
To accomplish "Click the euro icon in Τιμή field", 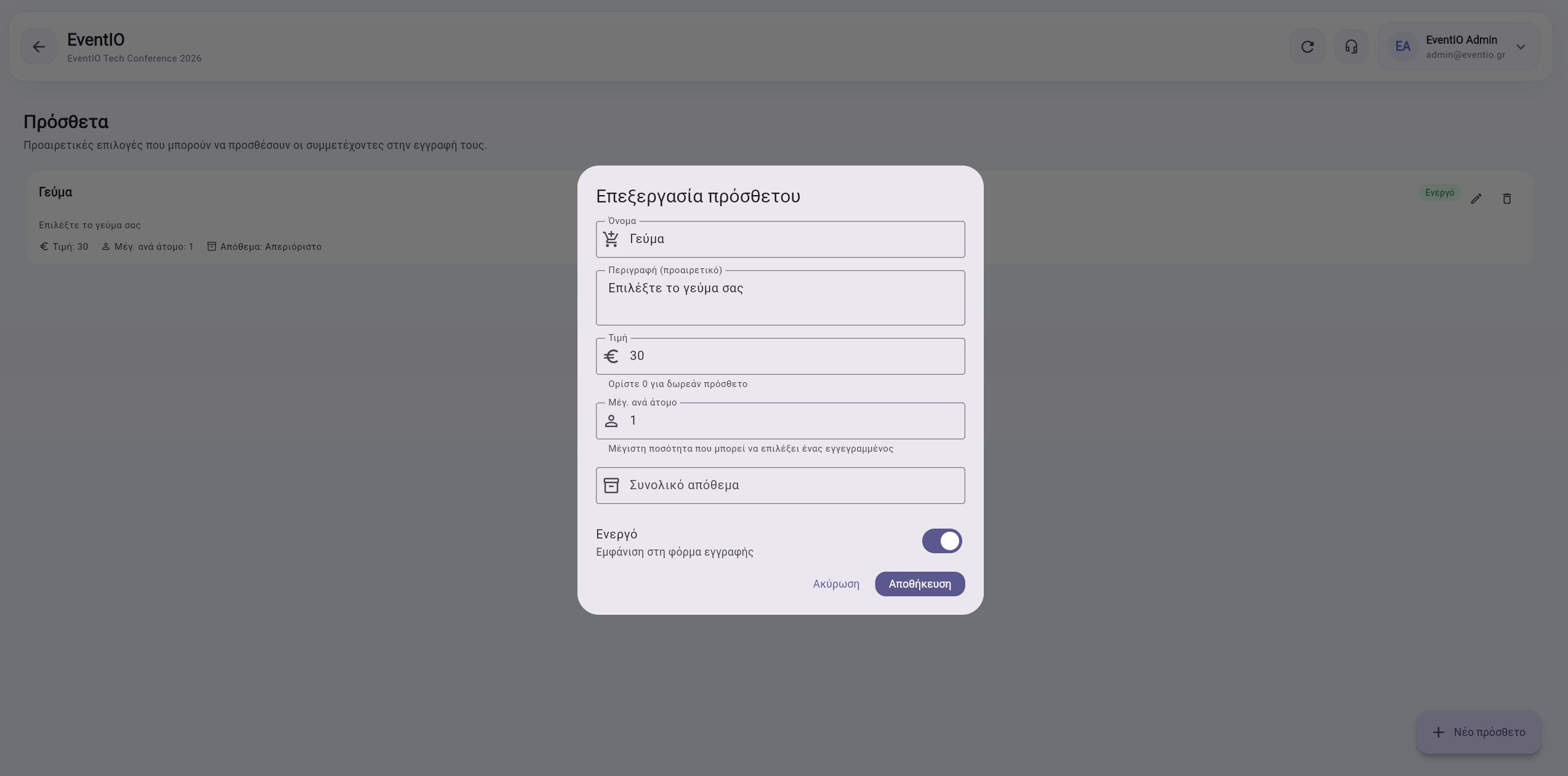I will coord(611,356).
